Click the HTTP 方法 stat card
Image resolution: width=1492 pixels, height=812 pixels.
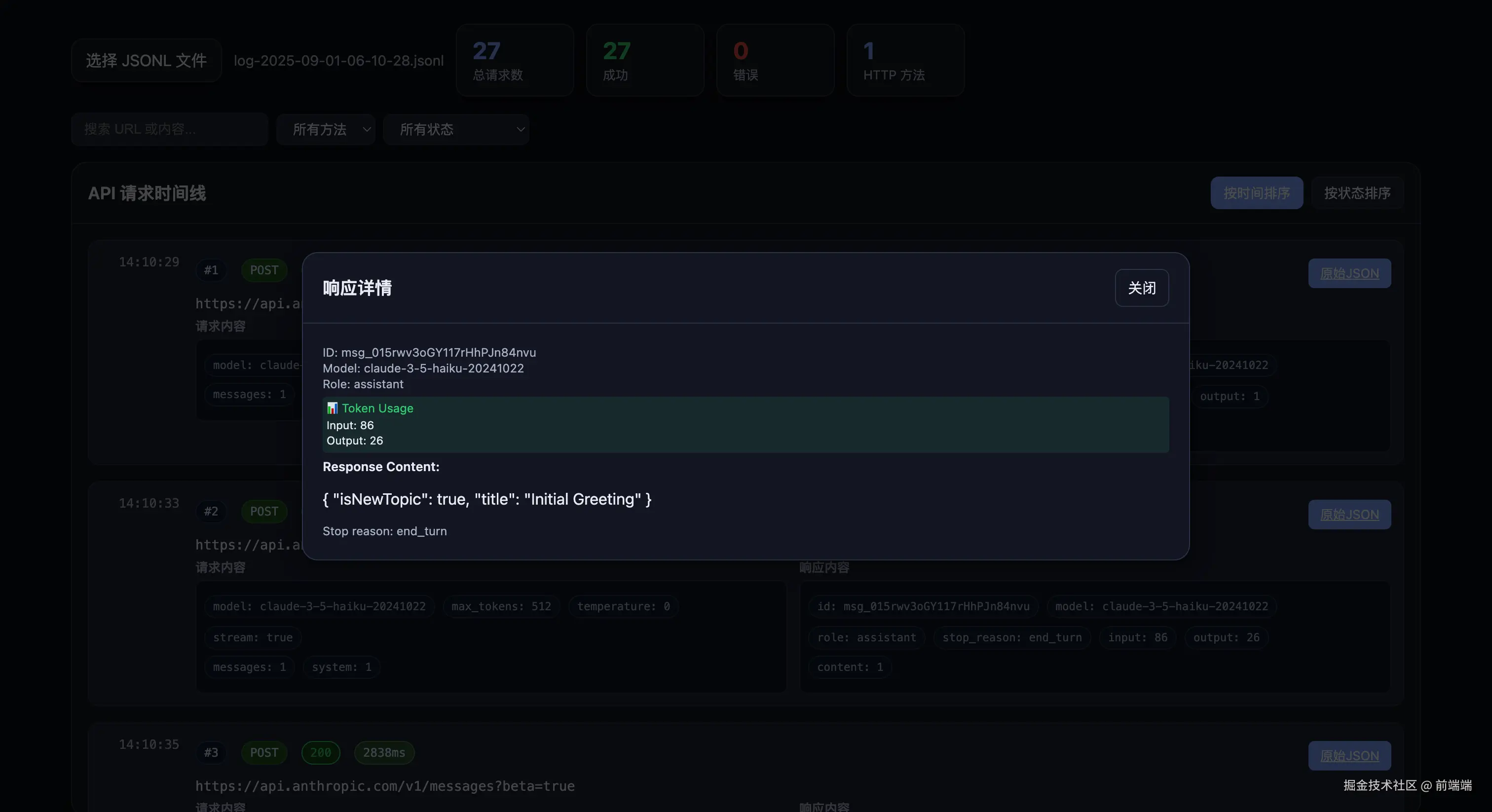(x=905, y=60)
